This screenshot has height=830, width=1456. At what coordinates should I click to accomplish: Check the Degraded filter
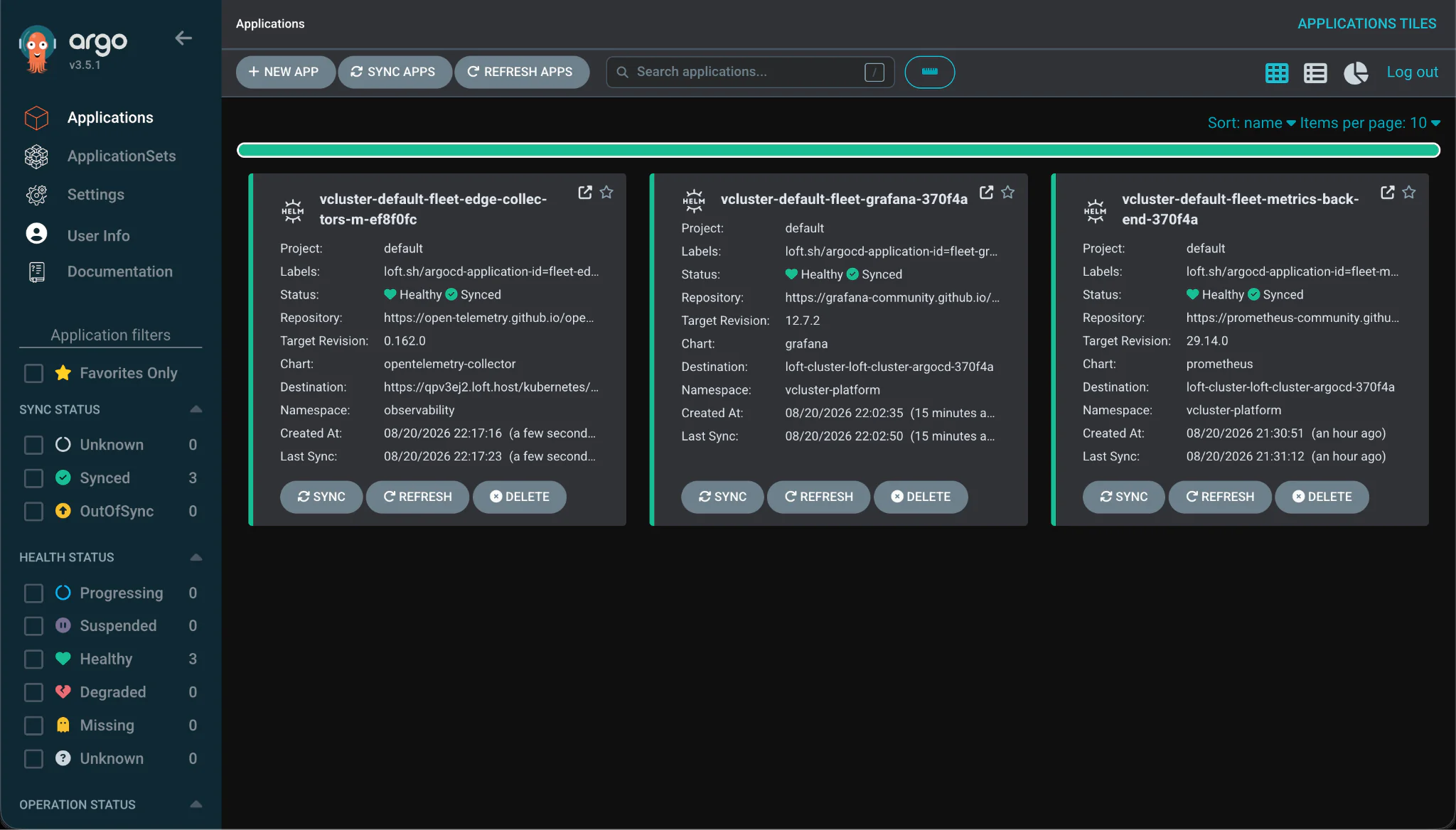(33, 692)
